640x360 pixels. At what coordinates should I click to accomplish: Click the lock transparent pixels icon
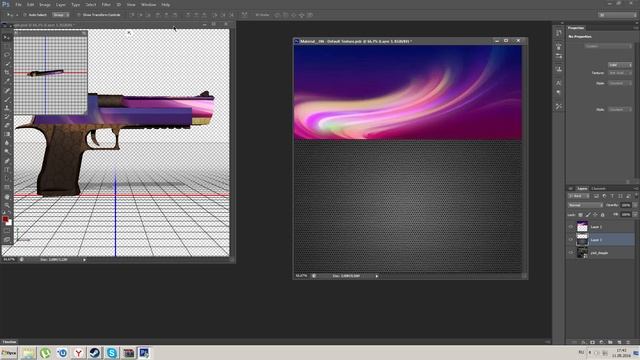click(x=580, y=215)
